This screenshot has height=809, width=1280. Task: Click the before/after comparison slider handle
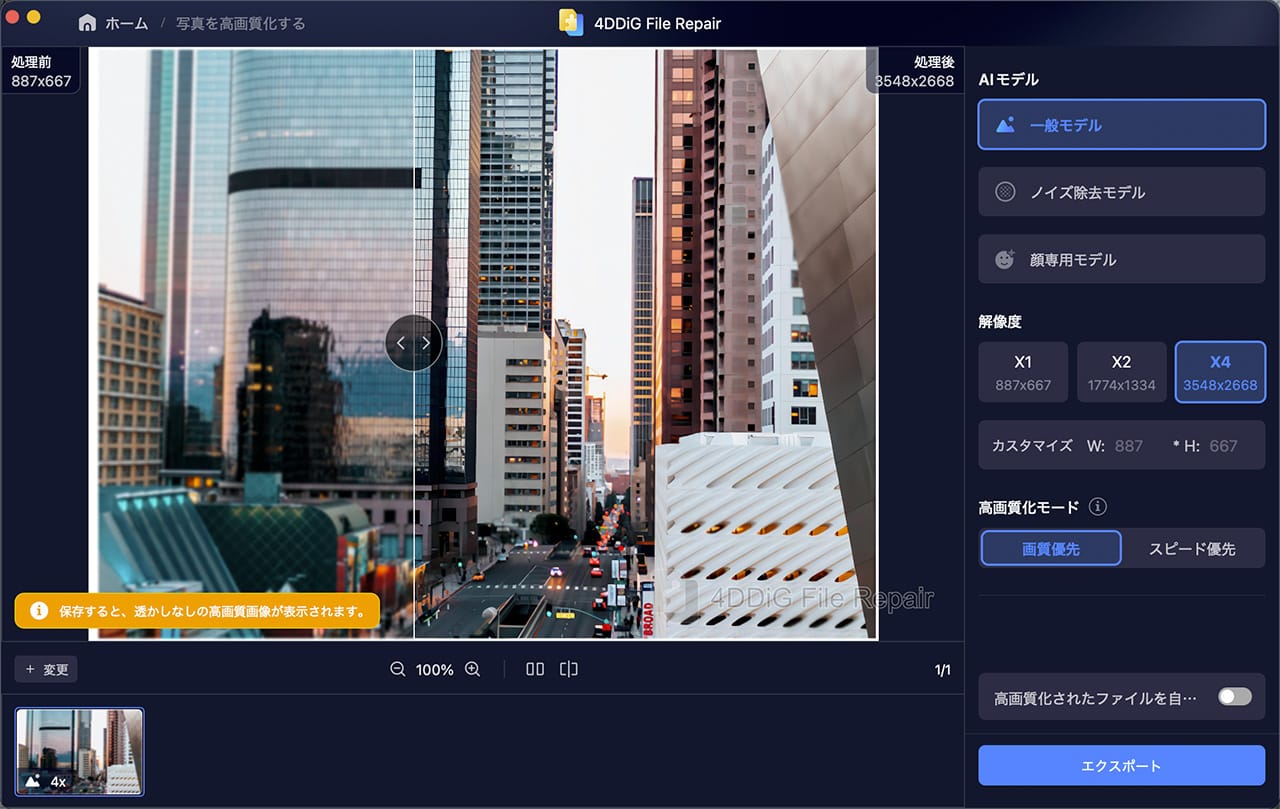coord(413,343)
